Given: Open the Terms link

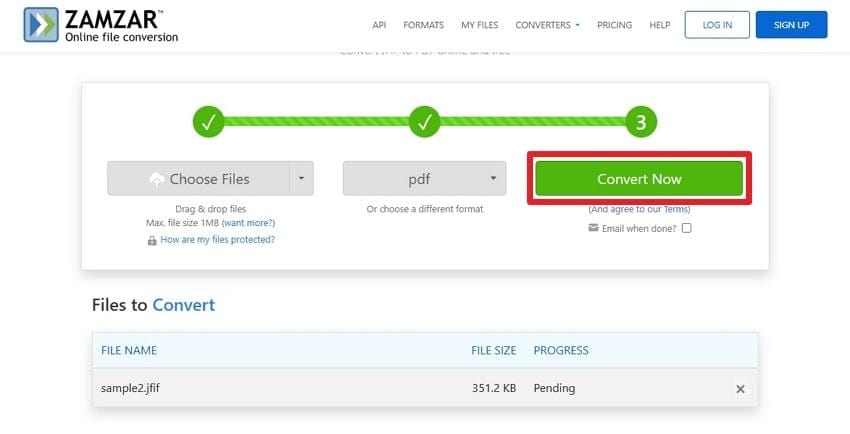Looking at the screenshot, I should (676, 209).
